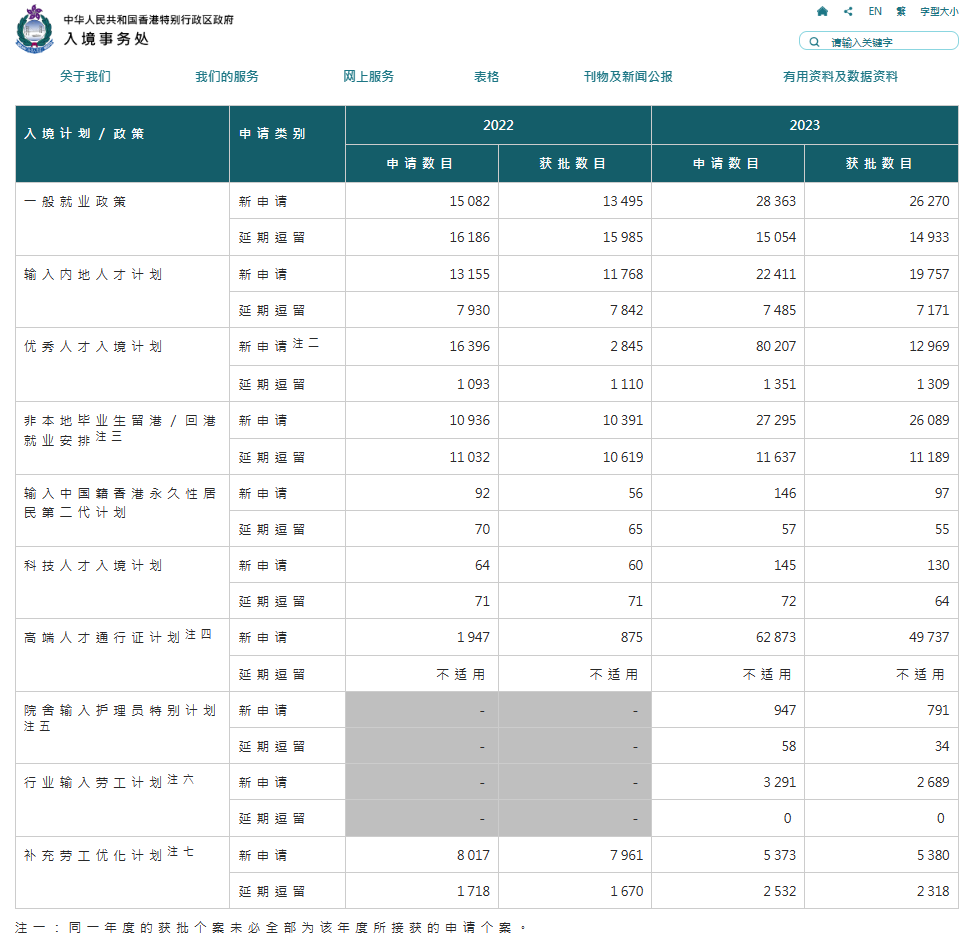This screenshot has width=976, height=943.
Task: Click the value 12 969
Action: click(x=929, y=347)
